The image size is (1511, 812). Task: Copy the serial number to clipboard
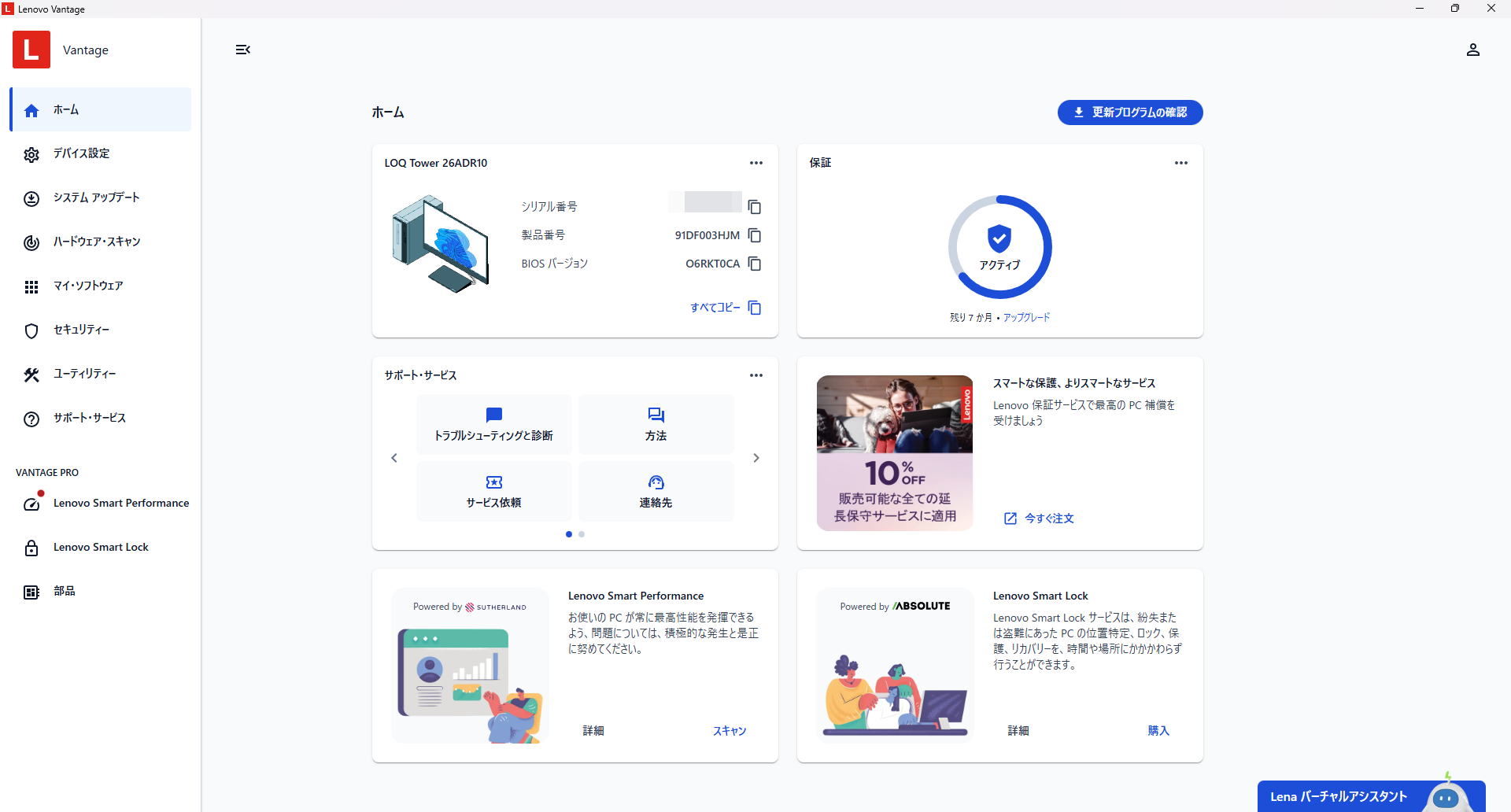754,207
